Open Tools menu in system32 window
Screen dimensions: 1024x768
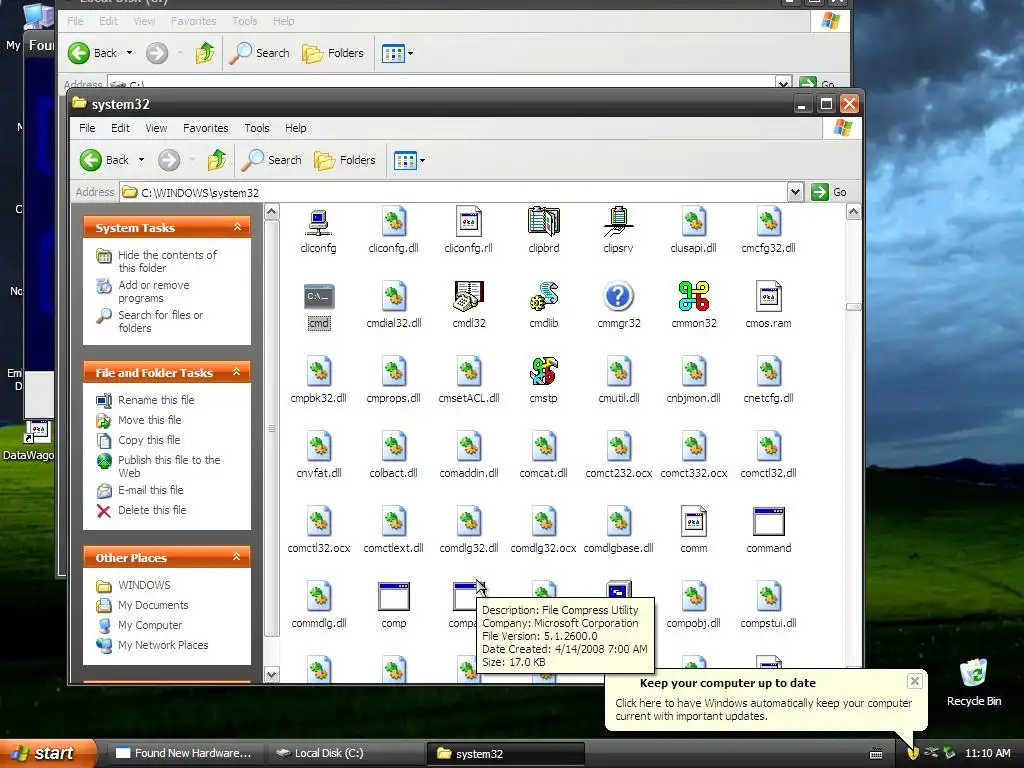[257, 128]
